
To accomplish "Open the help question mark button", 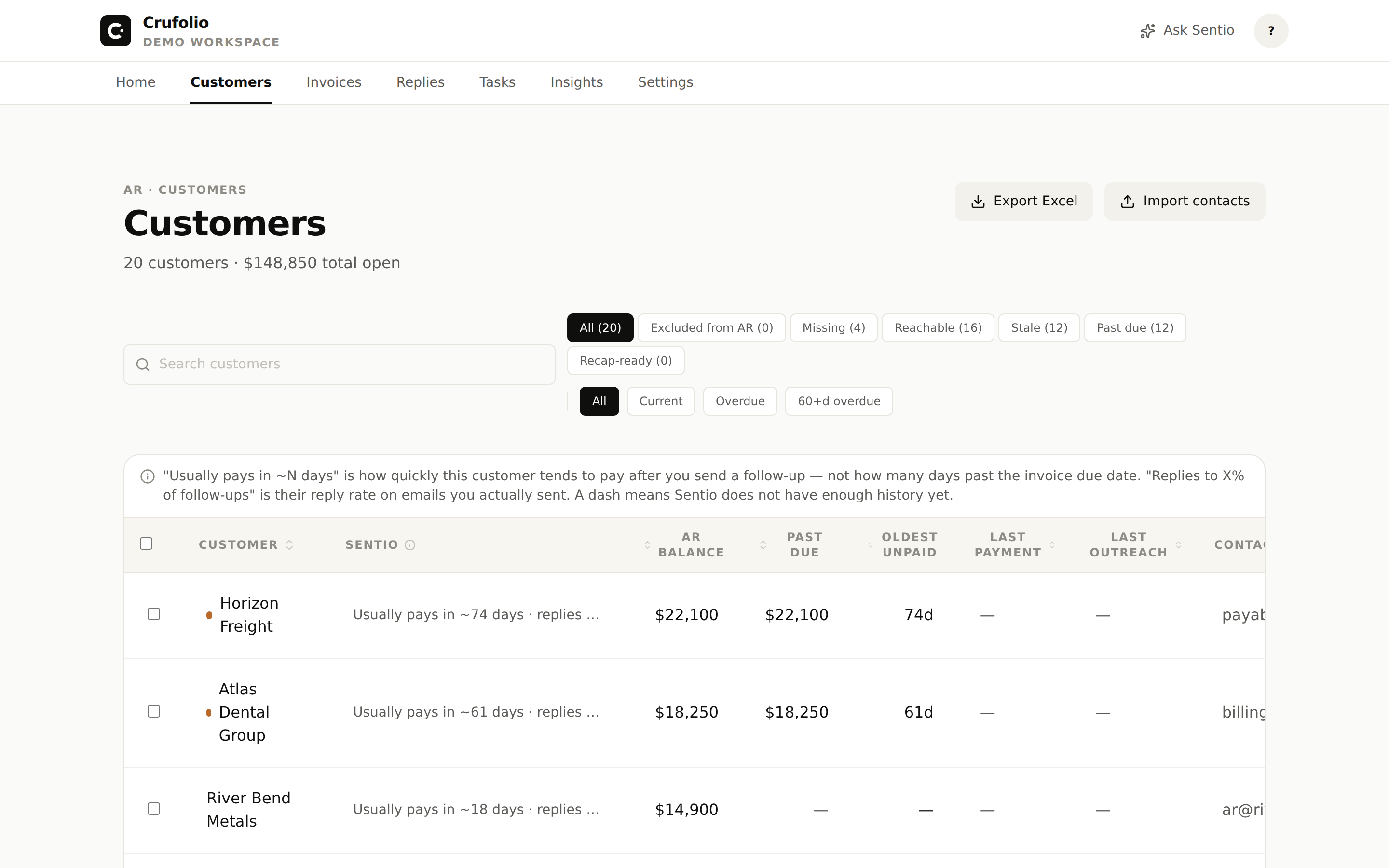I will tap(1271, 30).
